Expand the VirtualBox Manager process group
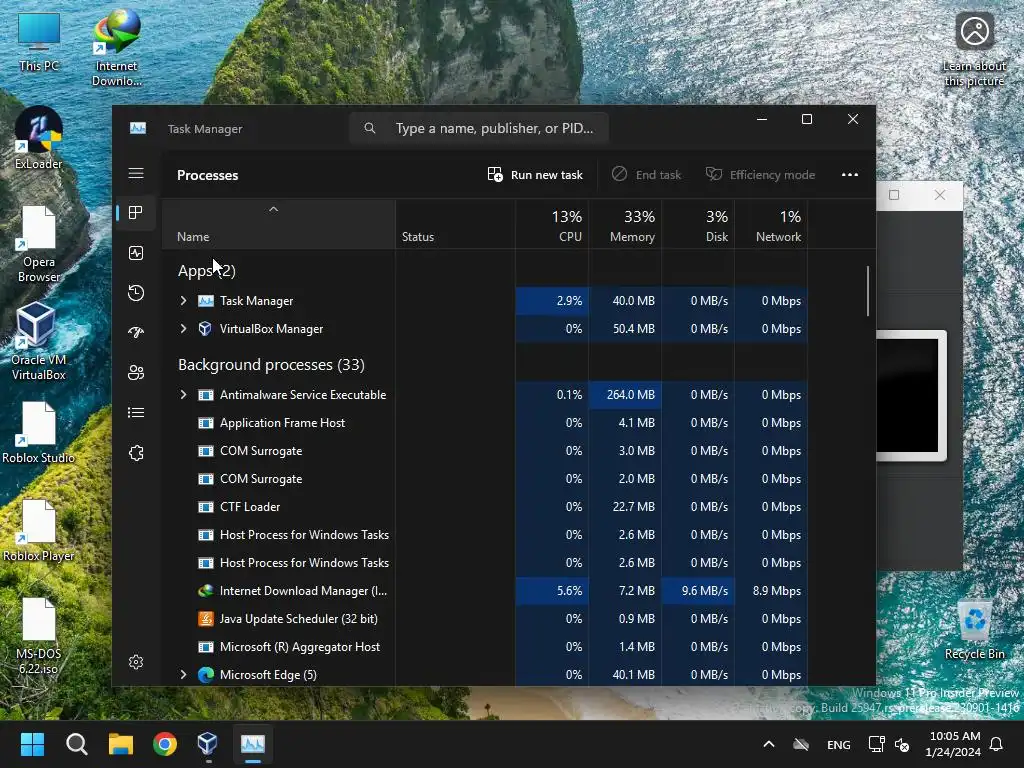Screen dimensions: 1024x768 [x=184, y=328]
